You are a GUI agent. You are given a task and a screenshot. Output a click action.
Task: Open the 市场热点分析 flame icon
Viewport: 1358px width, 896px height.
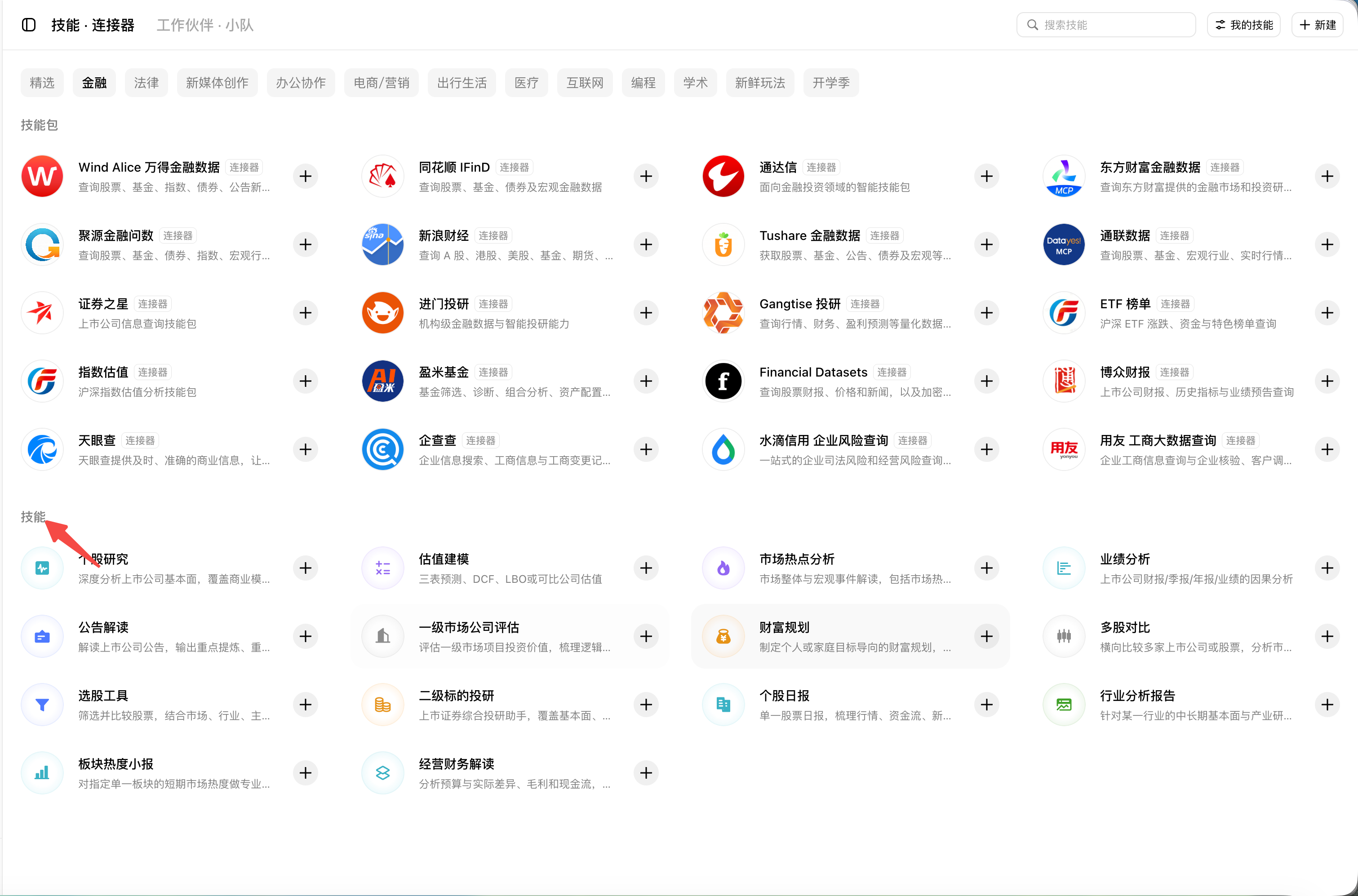(723, 568)
